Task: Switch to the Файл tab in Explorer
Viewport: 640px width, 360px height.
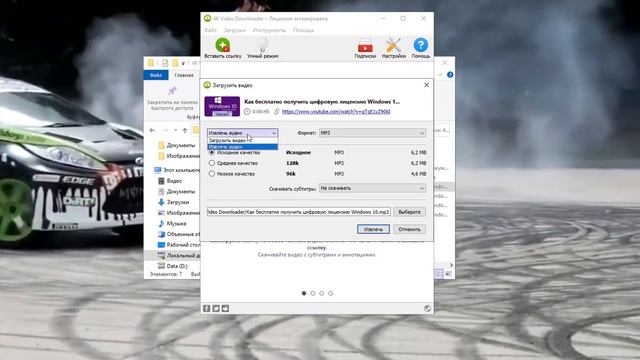Action: pyautogui.click(x=156, y=75)
